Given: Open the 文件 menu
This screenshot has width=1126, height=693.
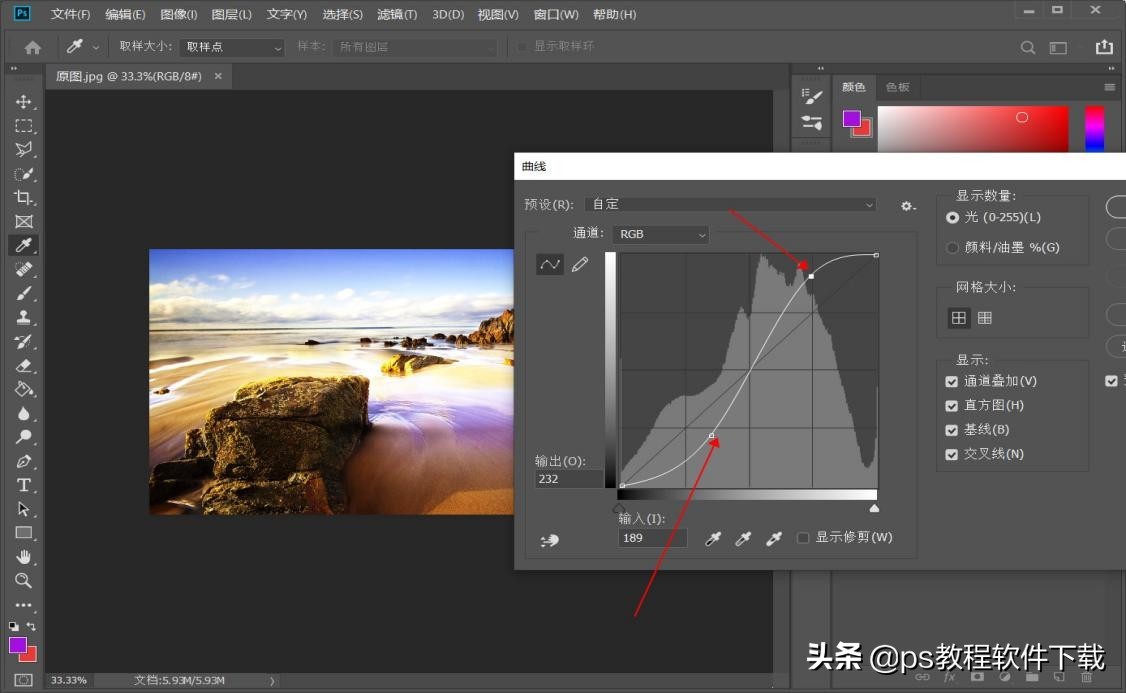Looking at the screenshot, I should 70,14.
